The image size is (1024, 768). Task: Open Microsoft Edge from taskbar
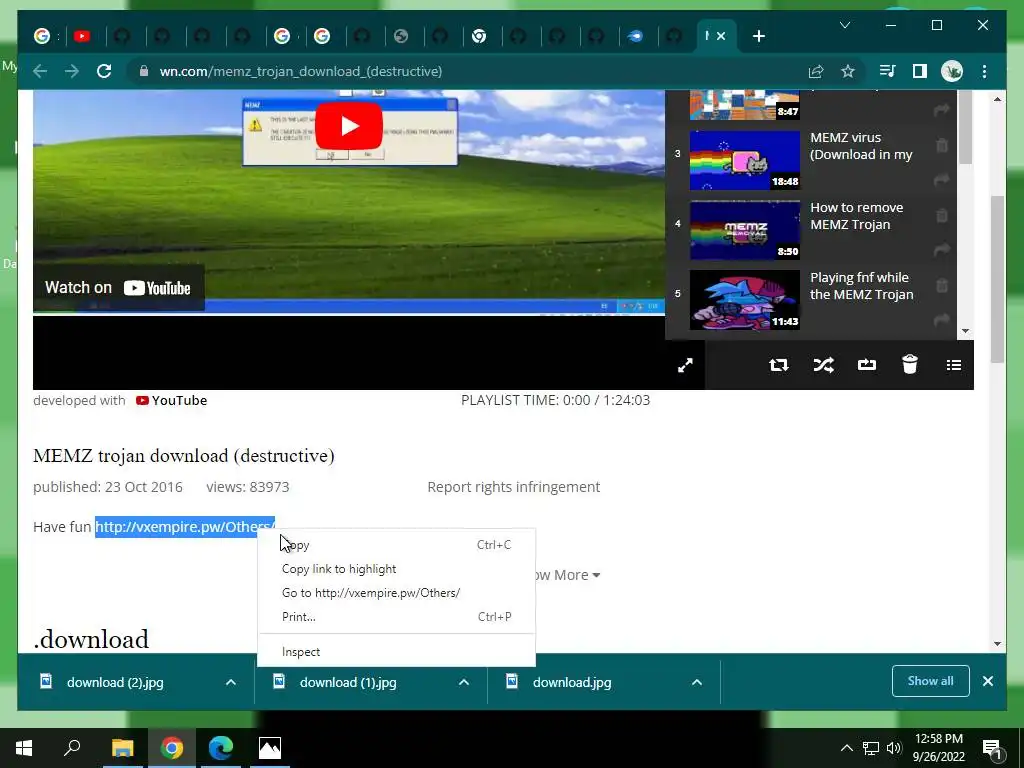pos(221,748)
